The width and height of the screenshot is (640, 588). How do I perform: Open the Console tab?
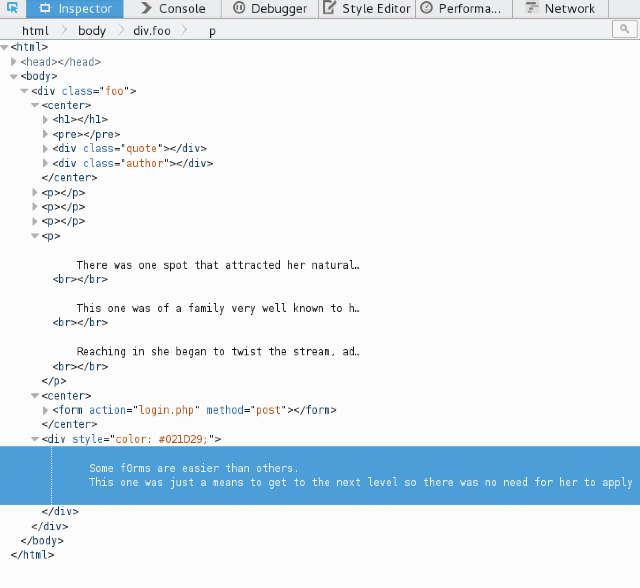[173, 9]
